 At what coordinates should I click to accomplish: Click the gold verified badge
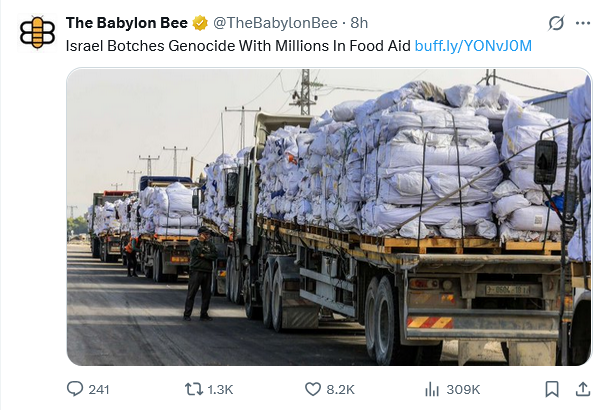200,23
